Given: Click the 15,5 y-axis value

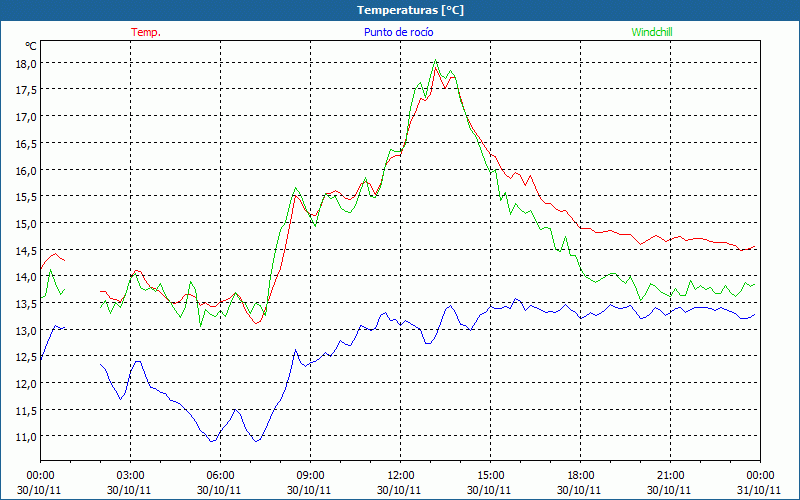Looking at the screenshot, I should pos(26,196).
